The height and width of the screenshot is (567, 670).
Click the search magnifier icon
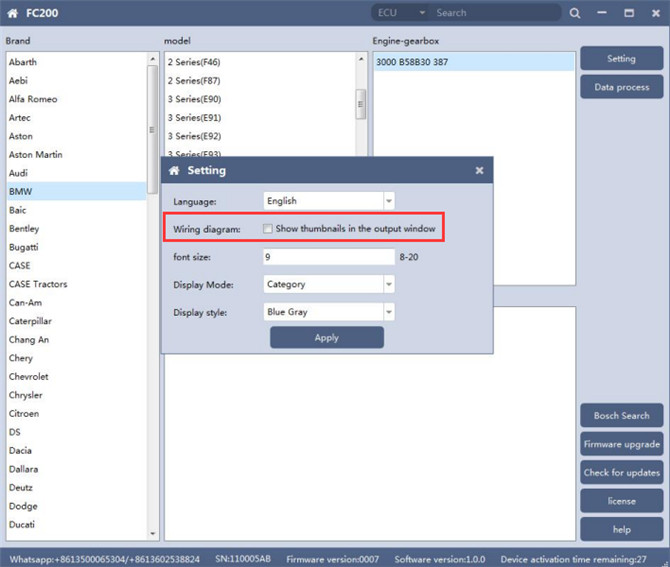(575, 13)
